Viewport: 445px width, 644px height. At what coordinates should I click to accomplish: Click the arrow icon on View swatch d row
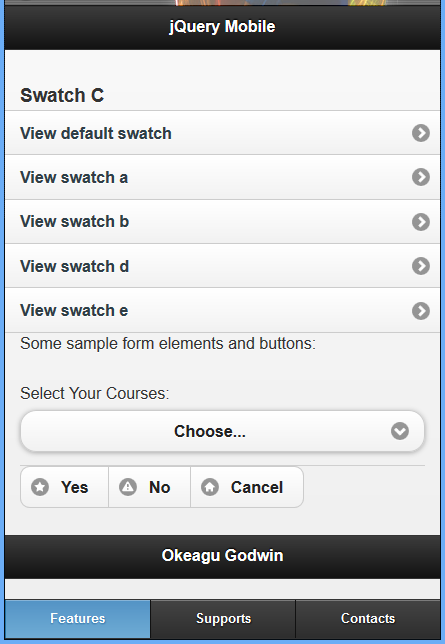421,266
